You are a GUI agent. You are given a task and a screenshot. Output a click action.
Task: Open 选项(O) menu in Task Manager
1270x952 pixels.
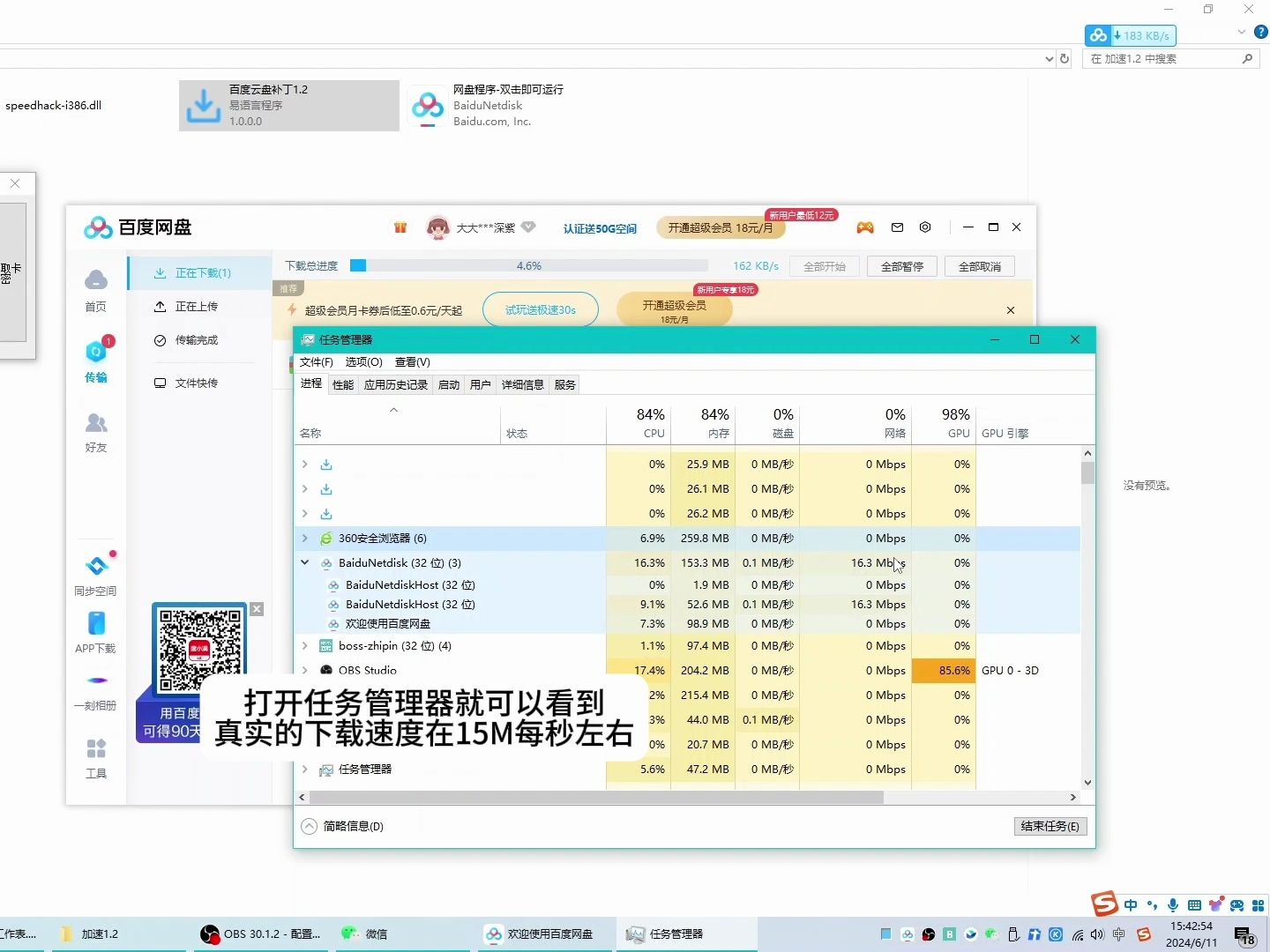pyautogui.click(x=363, y=362)
